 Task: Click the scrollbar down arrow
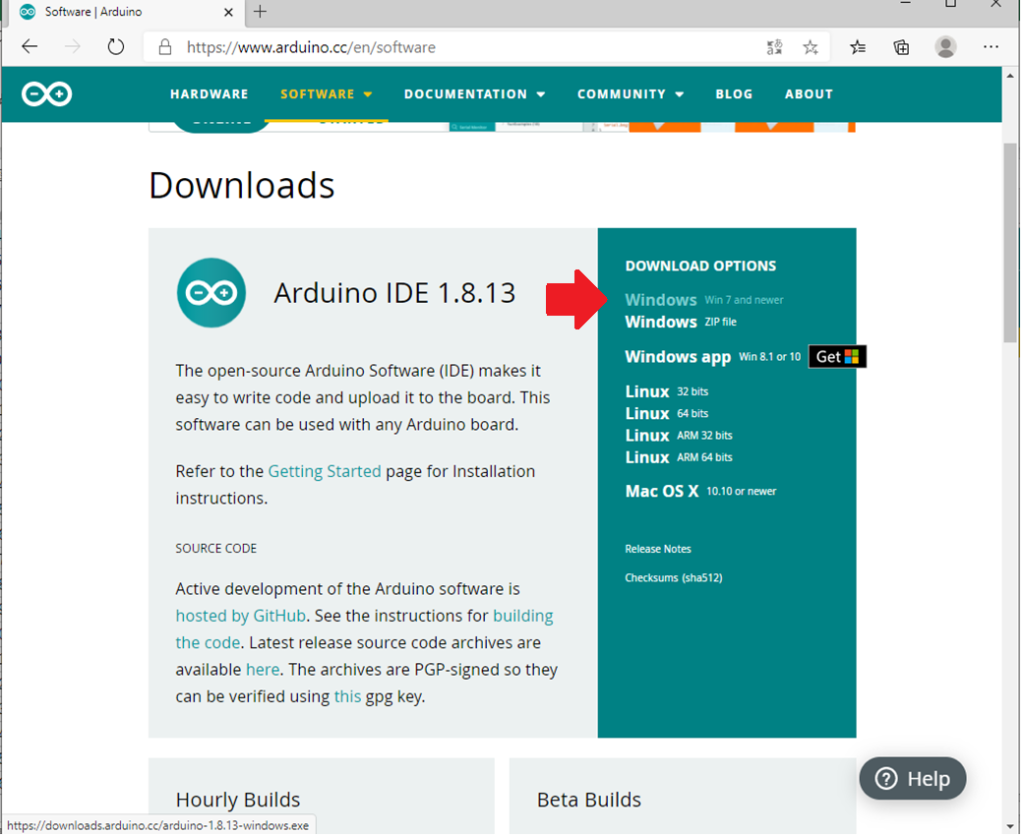(x=1010, y=827)
